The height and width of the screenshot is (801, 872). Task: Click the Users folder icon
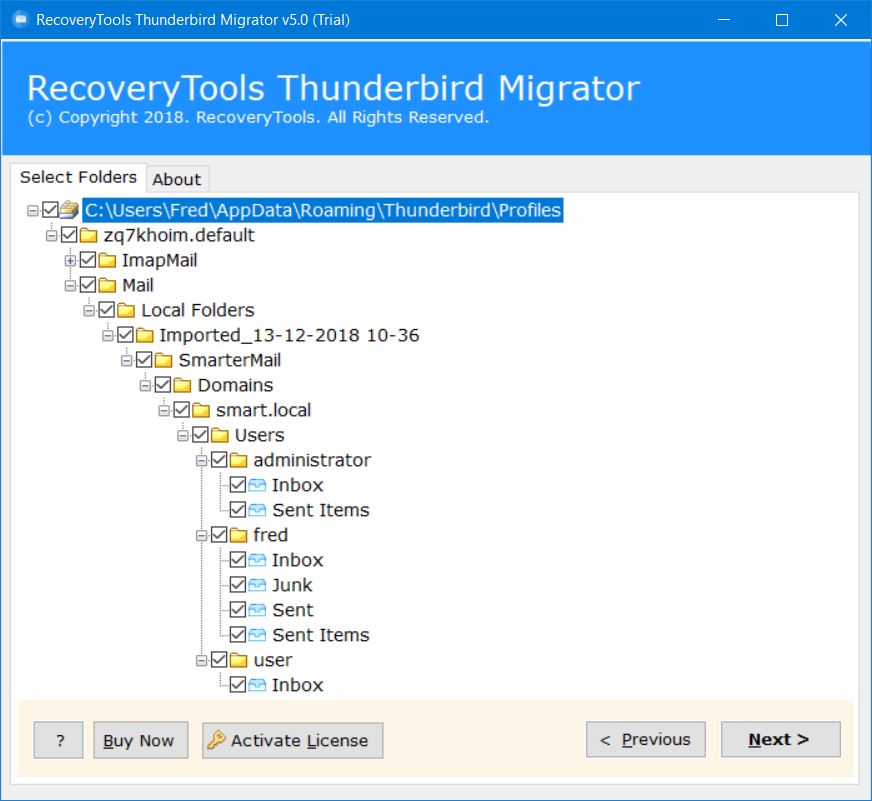pyautogui.click(x=220, y=435)
